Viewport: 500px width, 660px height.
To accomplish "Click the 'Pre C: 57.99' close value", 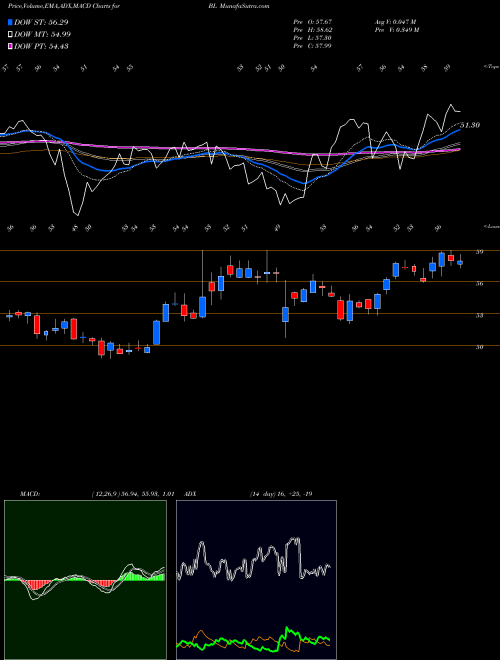I will coord(312,46).
